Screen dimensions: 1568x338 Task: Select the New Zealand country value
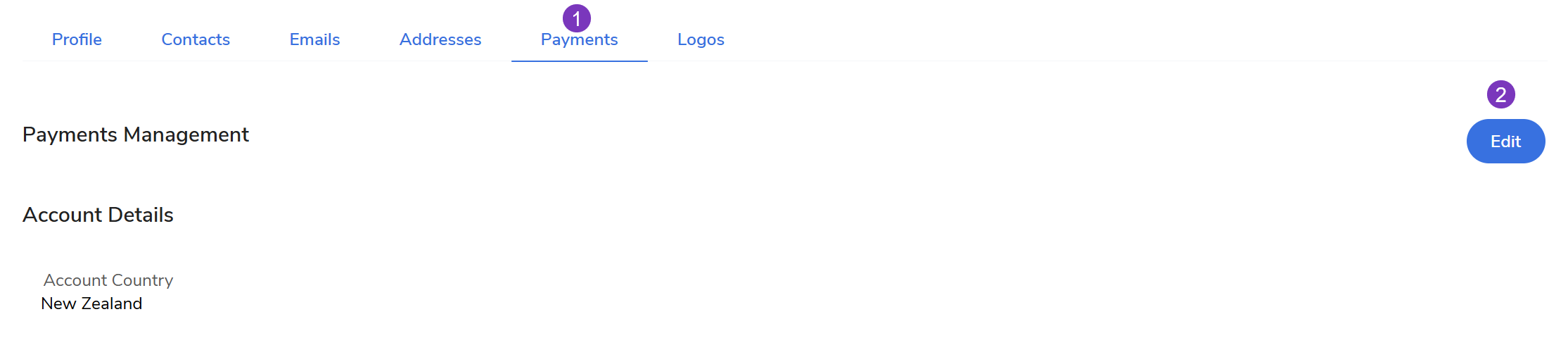click(x=91, y=303)
